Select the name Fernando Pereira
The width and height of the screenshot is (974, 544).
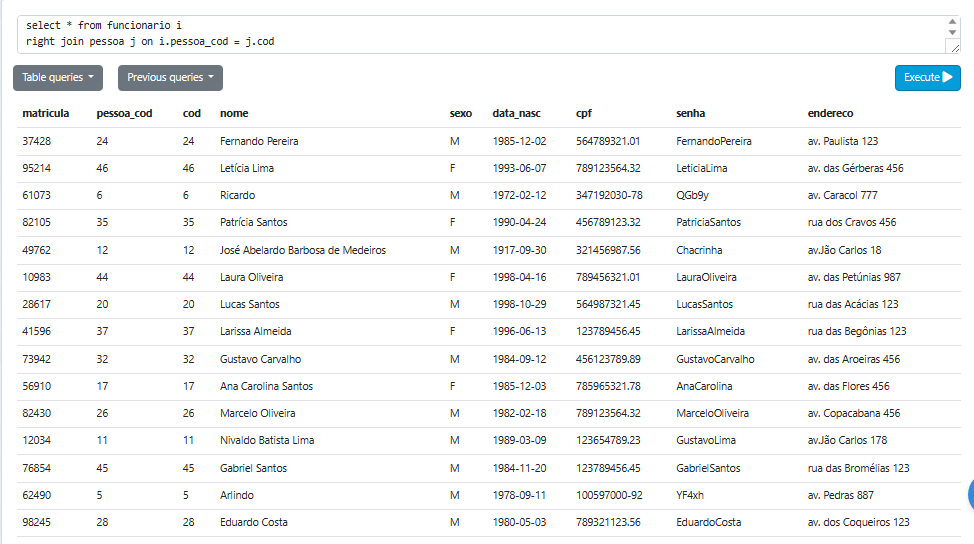(x=259, y=141)
